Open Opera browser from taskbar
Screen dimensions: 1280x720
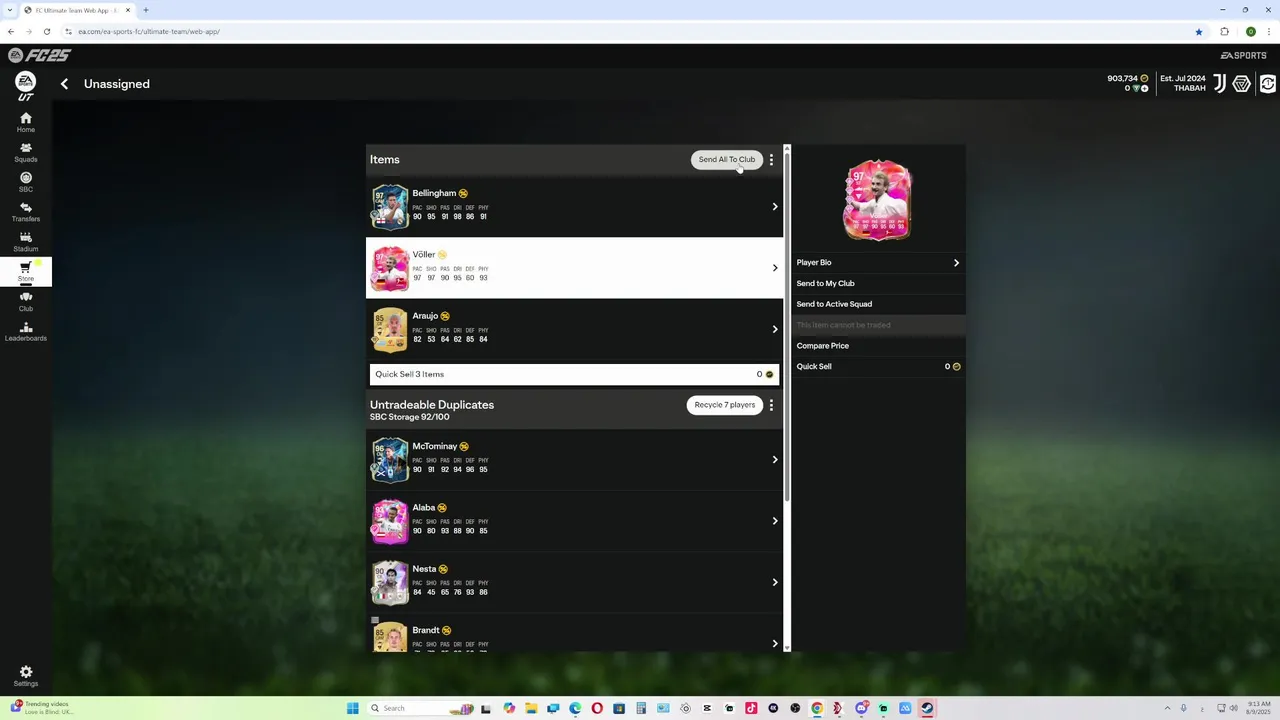[x=597, y=708]
